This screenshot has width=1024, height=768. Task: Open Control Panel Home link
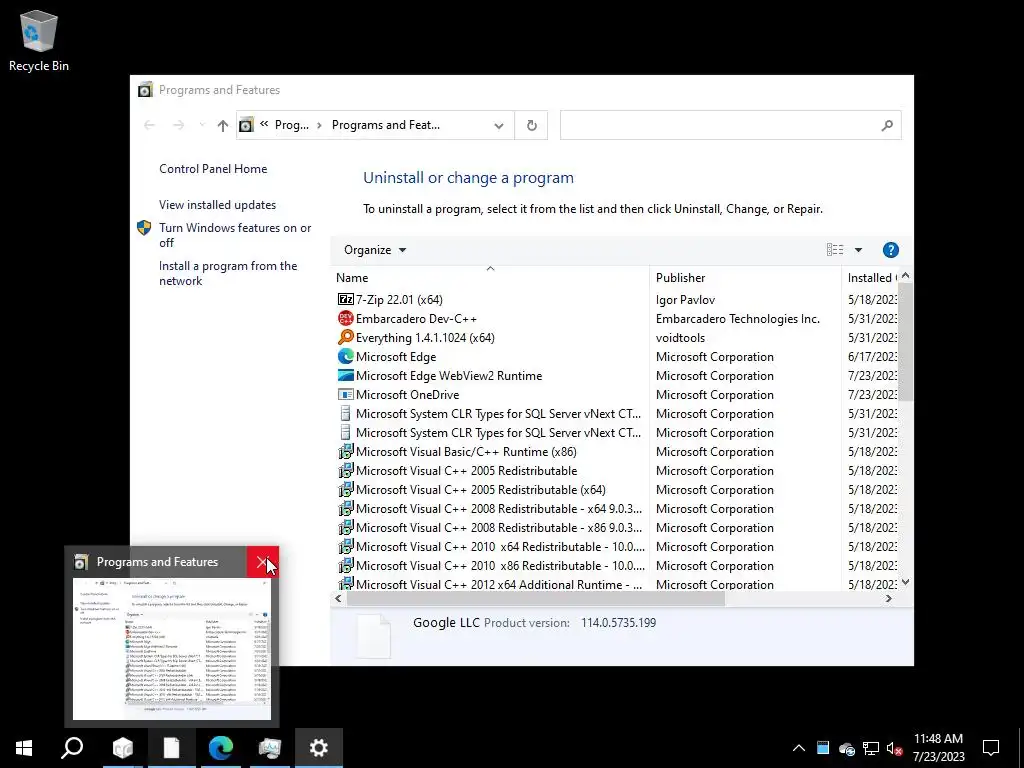tap(213, 169)
